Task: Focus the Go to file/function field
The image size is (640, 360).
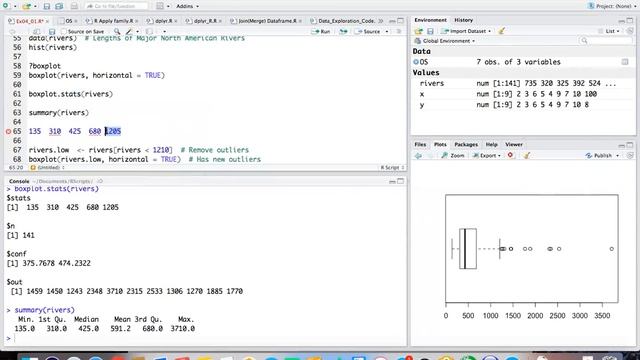Action: 116,7
